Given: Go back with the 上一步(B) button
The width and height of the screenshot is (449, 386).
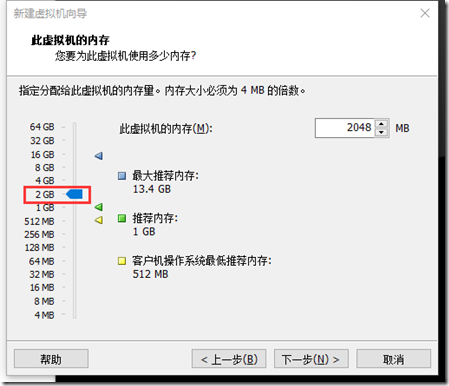Looking at the screenshot, I should pos(229,359).
